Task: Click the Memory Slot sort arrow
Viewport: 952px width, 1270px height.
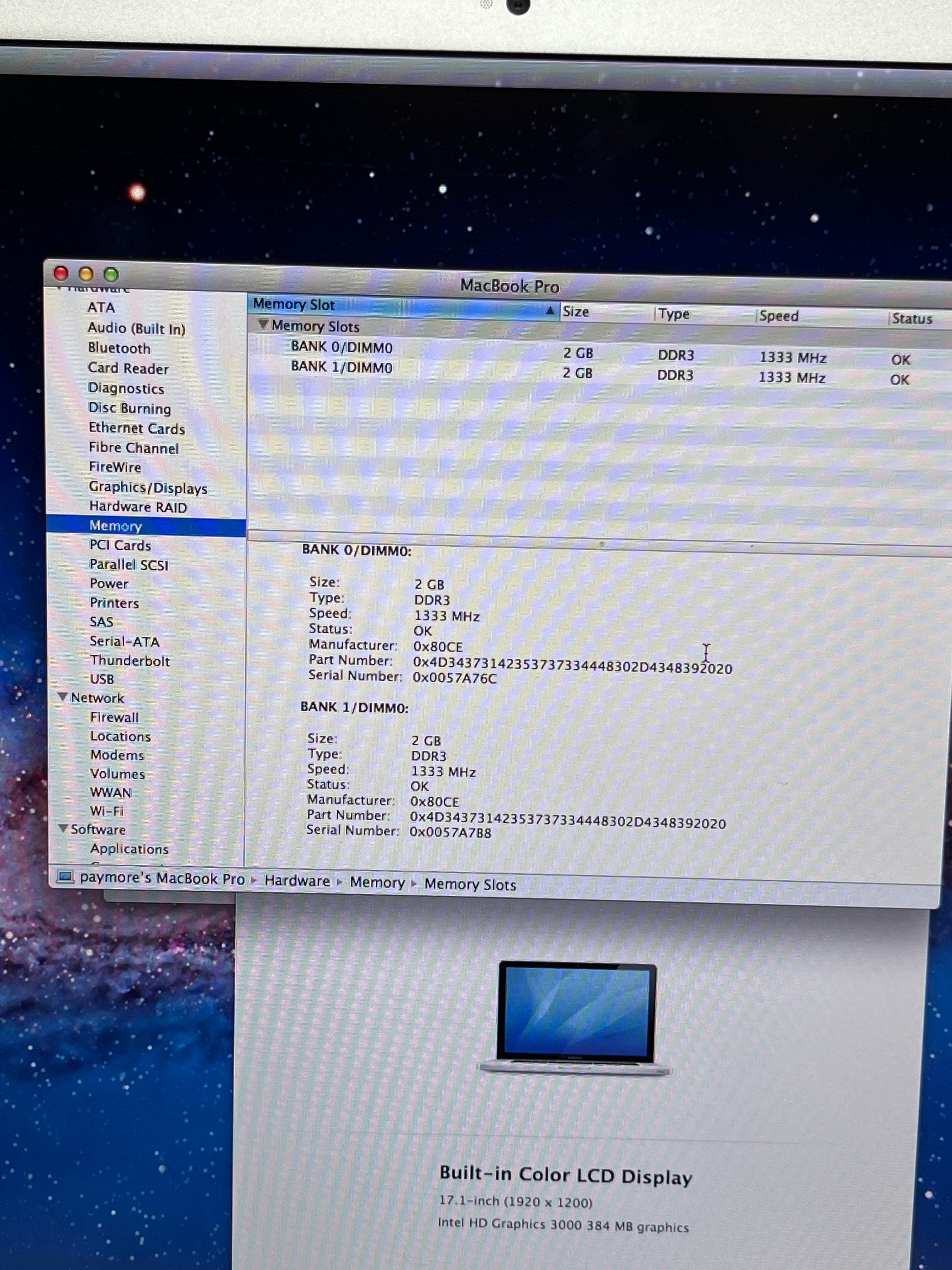Action: [550, 311]
